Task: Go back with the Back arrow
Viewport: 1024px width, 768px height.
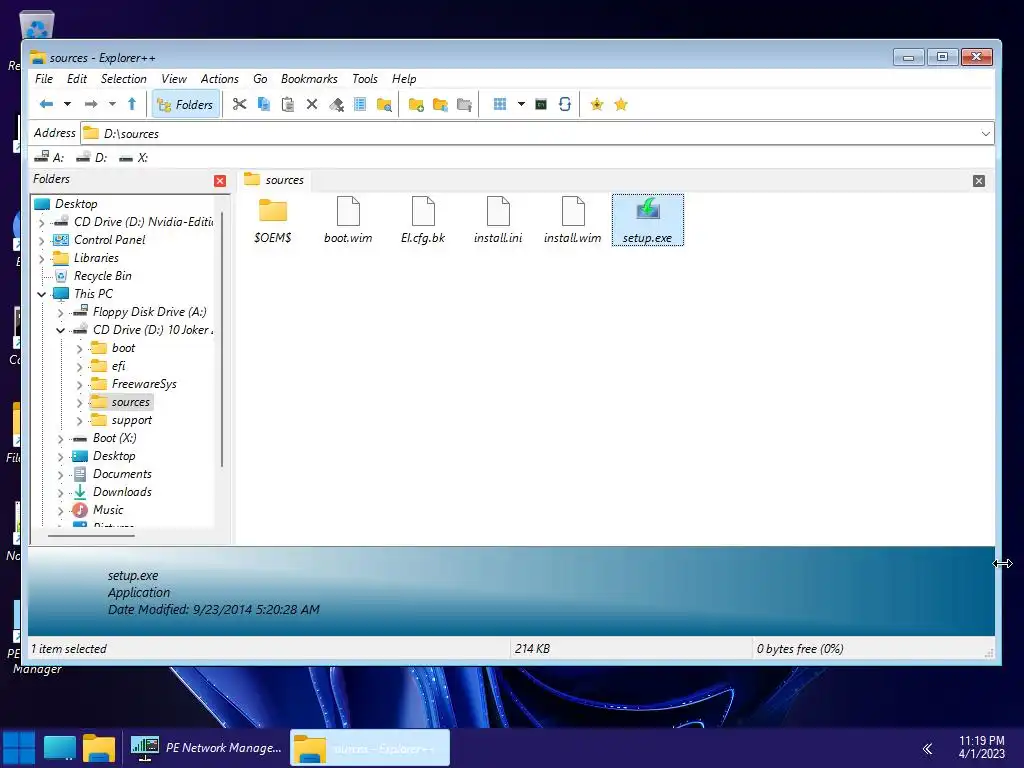Action: coord(46,104)
